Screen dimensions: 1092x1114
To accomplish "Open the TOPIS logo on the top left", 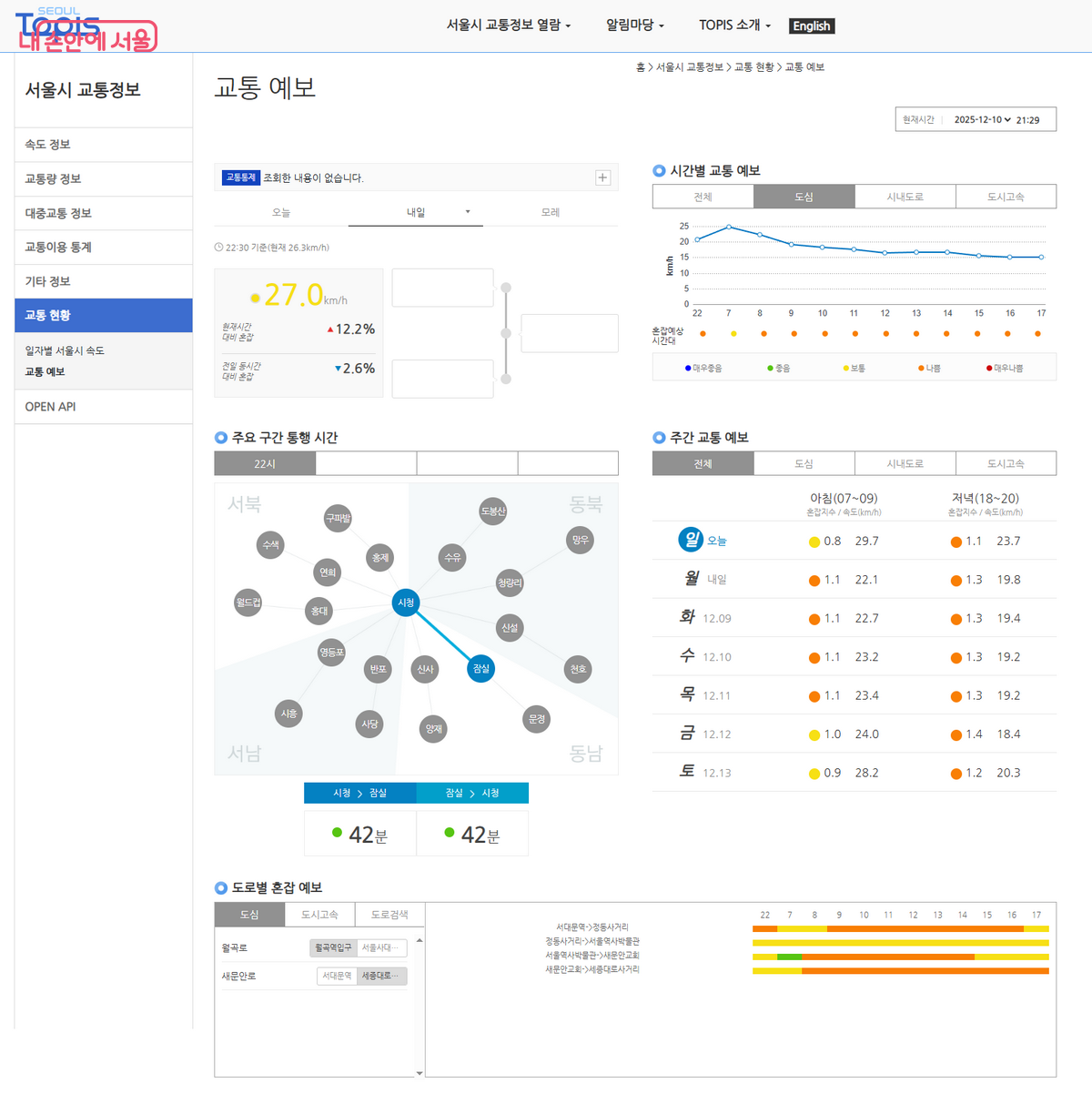I will [55, 25].
